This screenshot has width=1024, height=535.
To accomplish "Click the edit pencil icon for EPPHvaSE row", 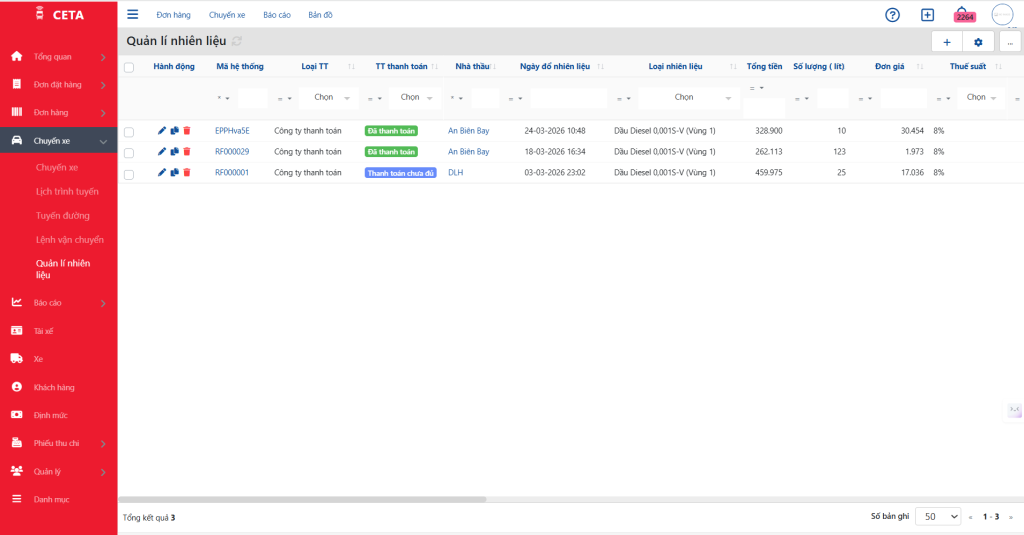I will [162, 131].
